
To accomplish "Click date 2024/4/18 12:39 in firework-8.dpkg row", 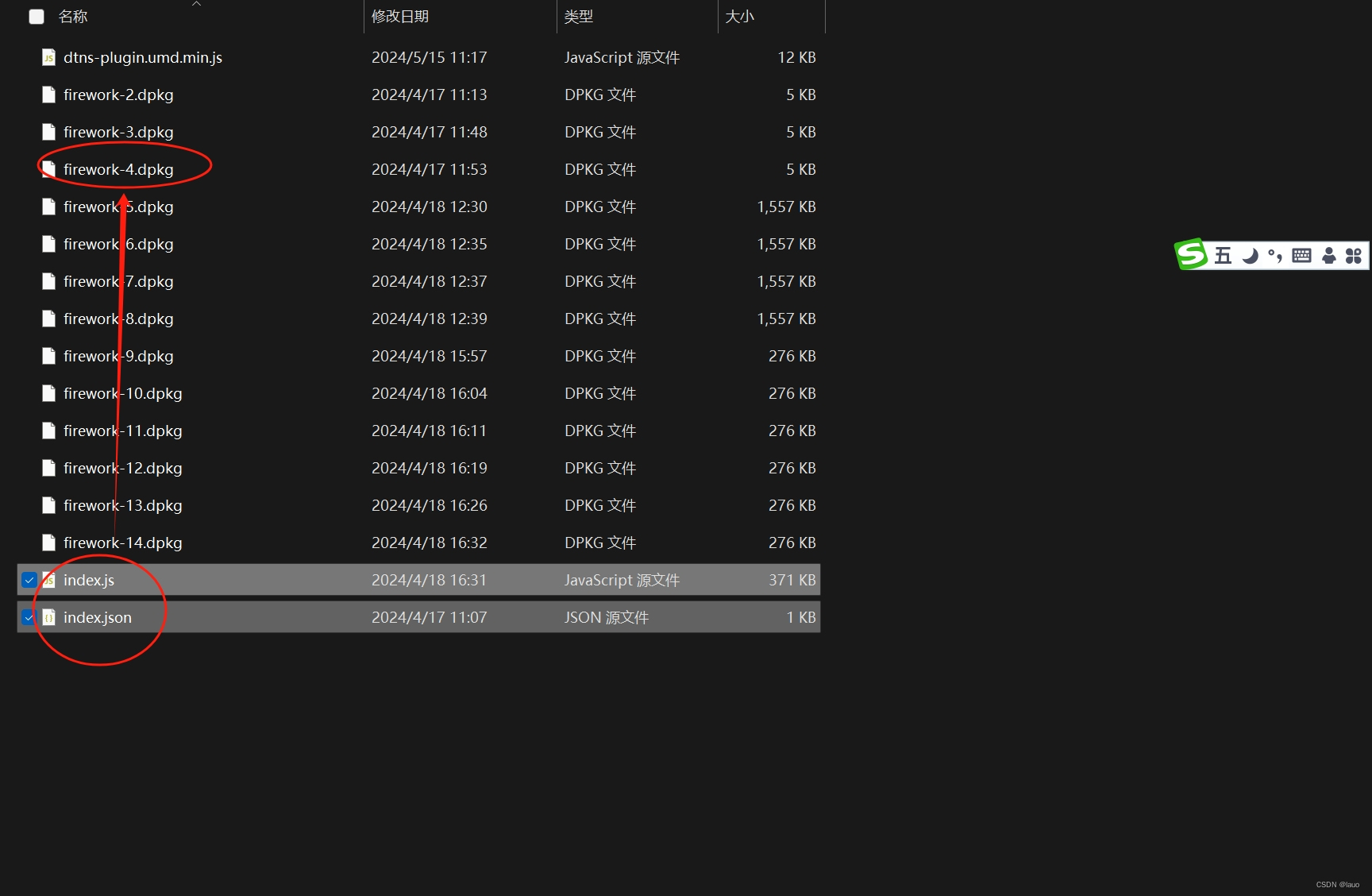I will [x=430, y=319].
